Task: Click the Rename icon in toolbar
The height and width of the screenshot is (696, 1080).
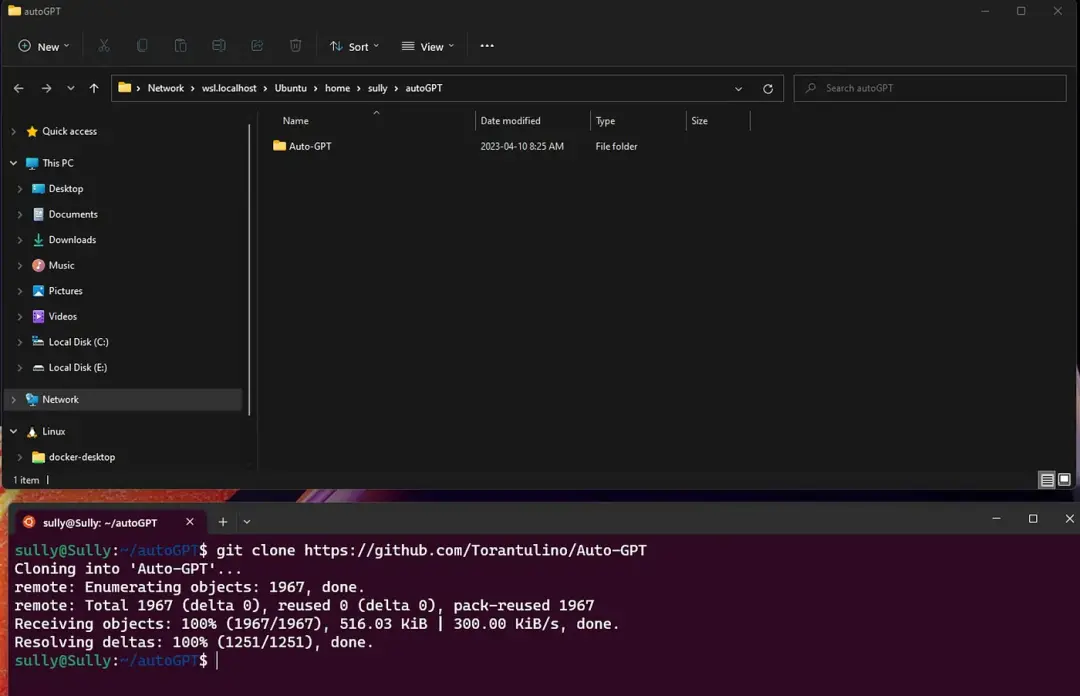Action: pyautogui.click(x=219, y=46)
